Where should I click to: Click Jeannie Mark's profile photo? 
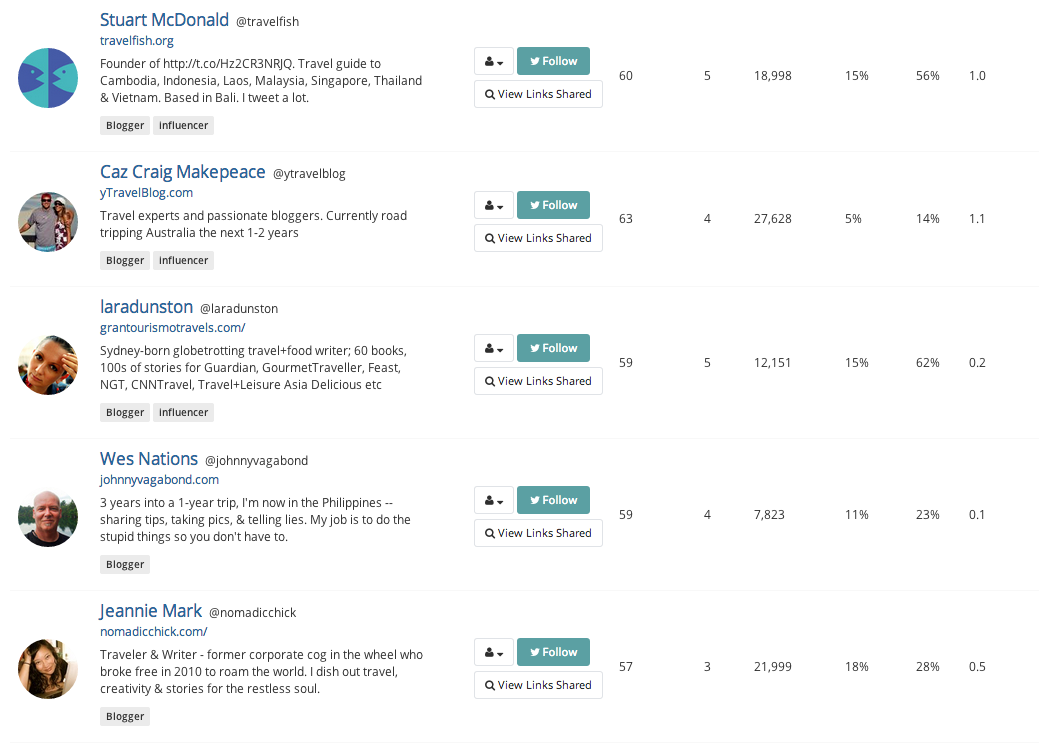(x=48, y=669)
